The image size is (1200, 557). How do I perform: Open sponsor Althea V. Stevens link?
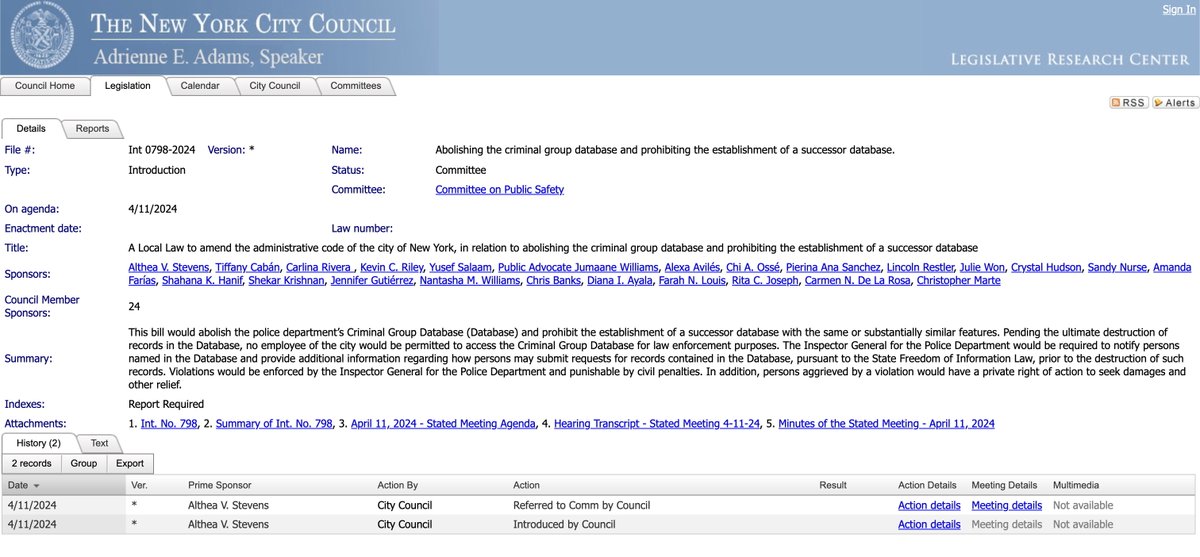click(x=169, y=268)
